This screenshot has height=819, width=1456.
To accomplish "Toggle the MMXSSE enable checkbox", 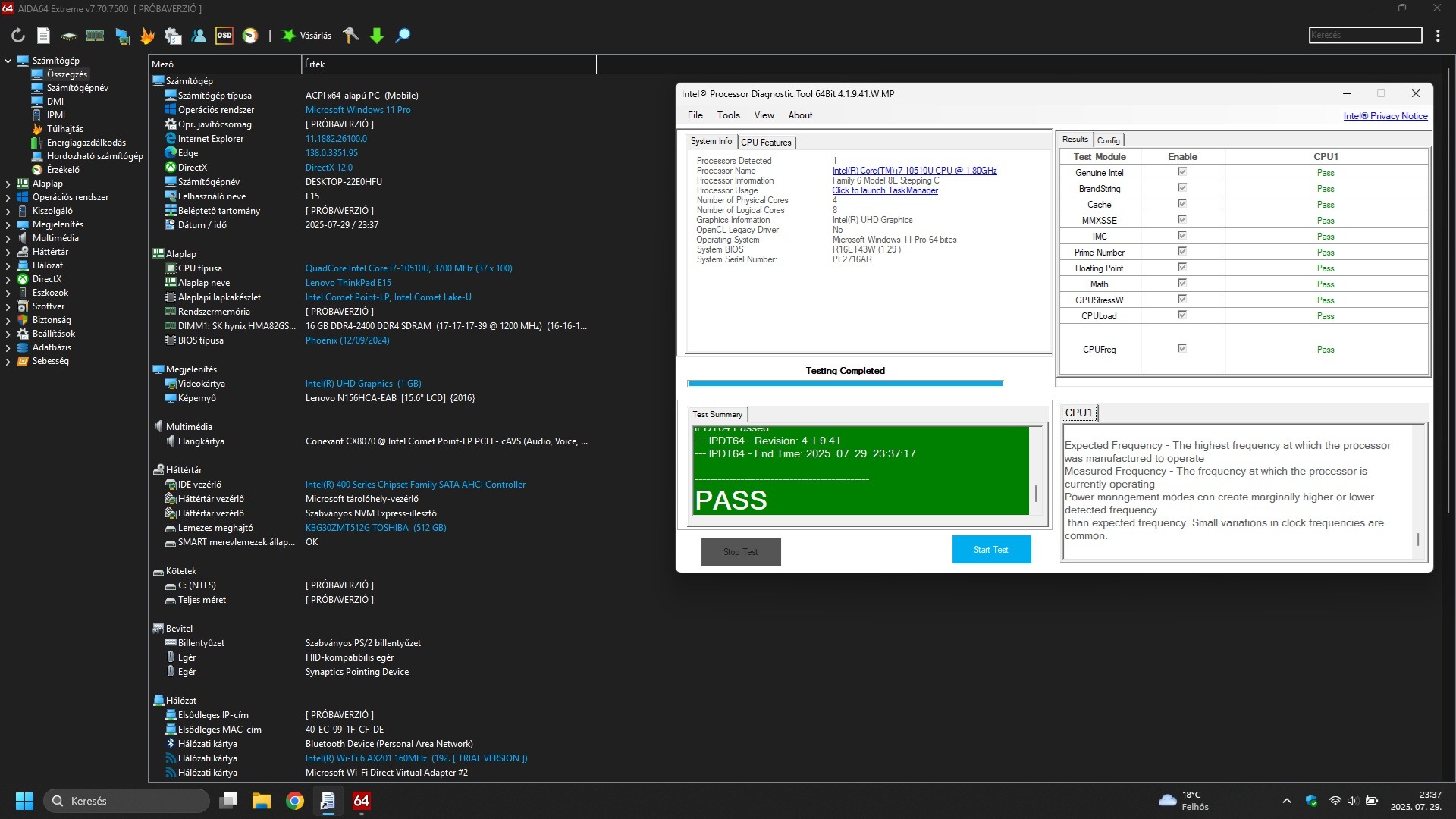I will pos(1181,220).
